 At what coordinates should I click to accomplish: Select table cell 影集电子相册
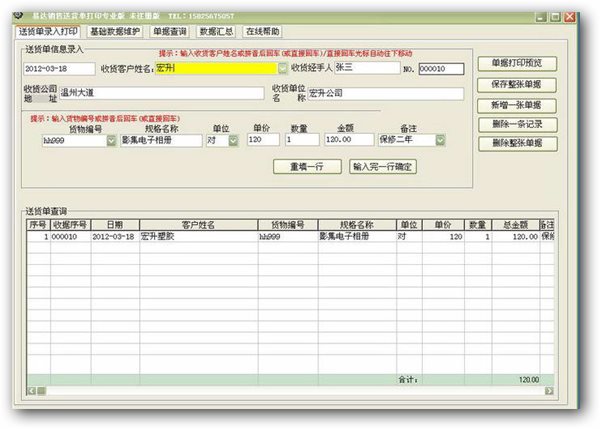357,237
